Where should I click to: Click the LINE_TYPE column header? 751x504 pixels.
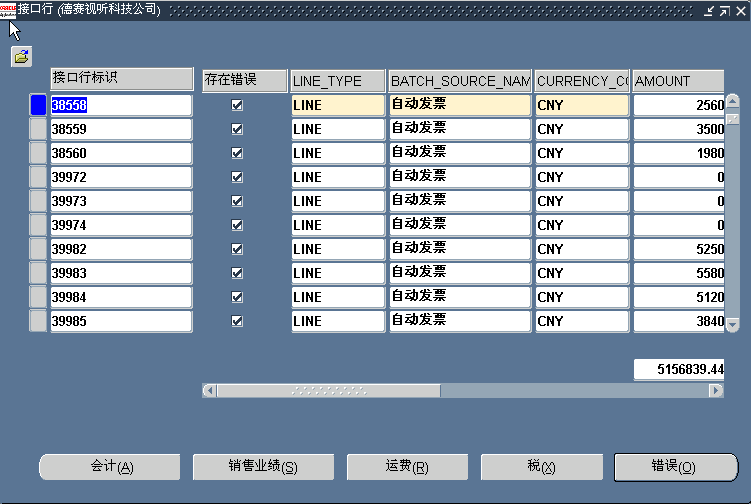click(337, 81)
